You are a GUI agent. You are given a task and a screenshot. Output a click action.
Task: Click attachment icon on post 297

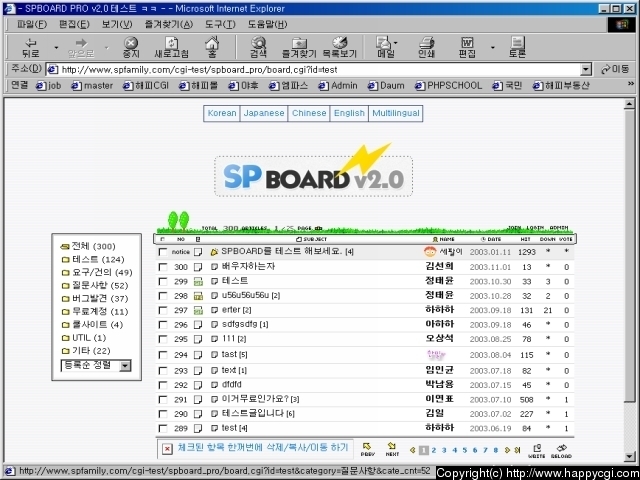(198, 311)
